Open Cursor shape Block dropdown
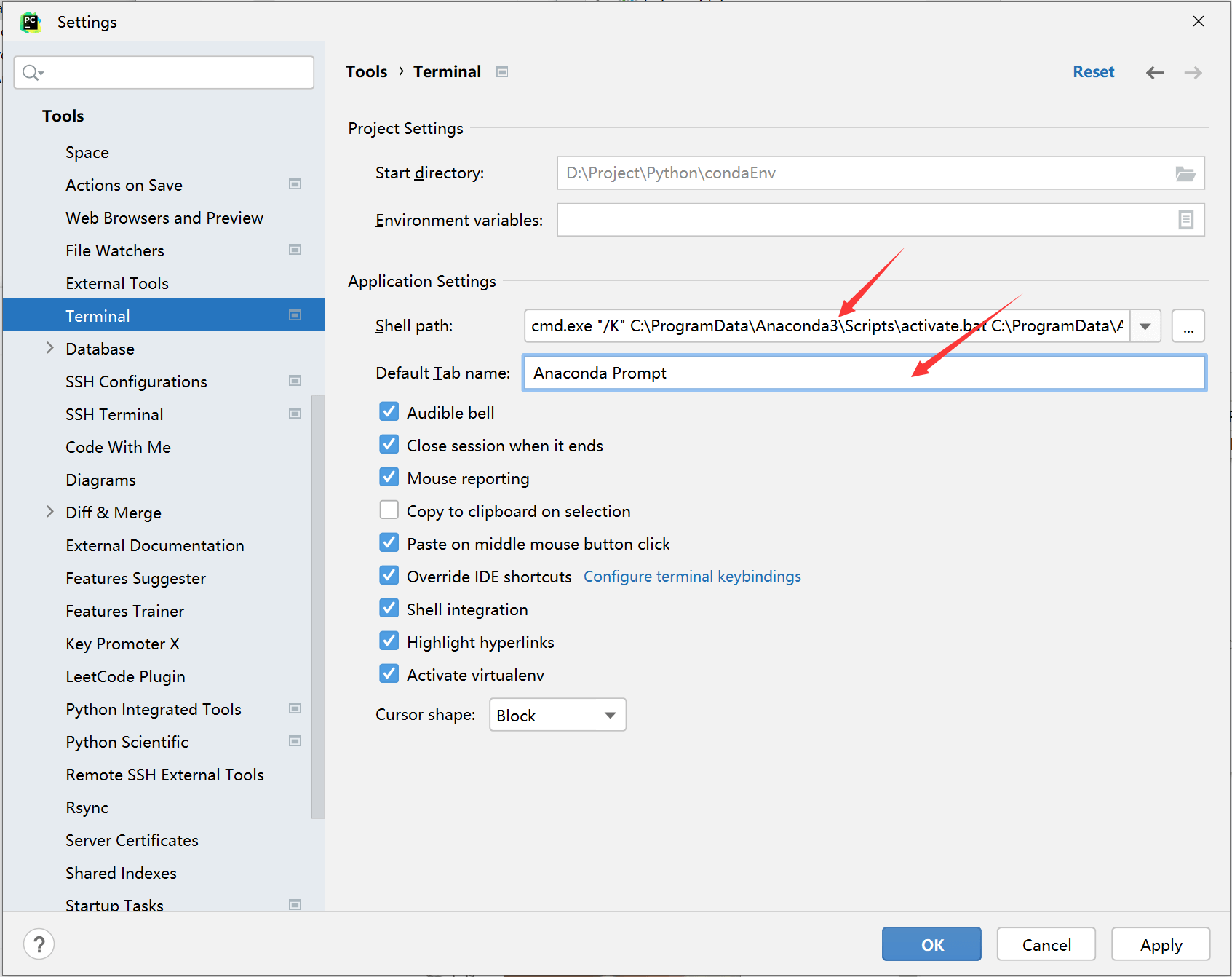Screen dimensions: 1232x977 click(557, 715)
